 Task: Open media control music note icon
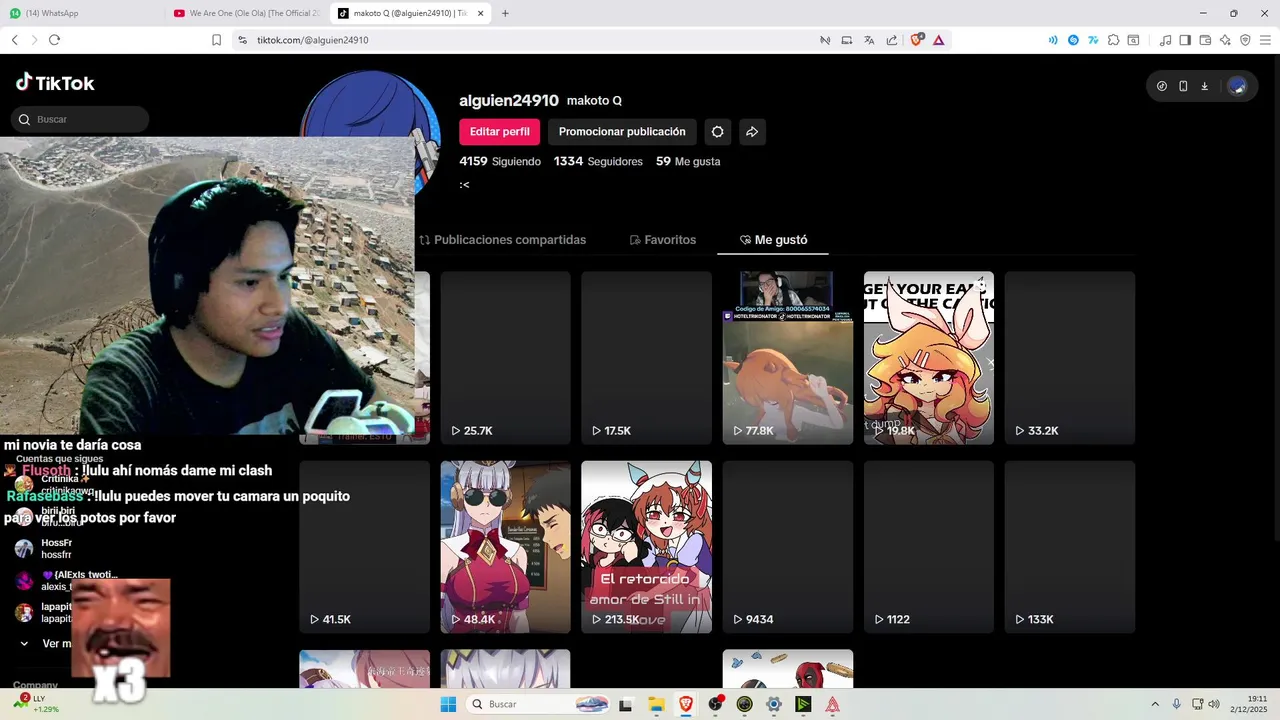point(1165,40)
